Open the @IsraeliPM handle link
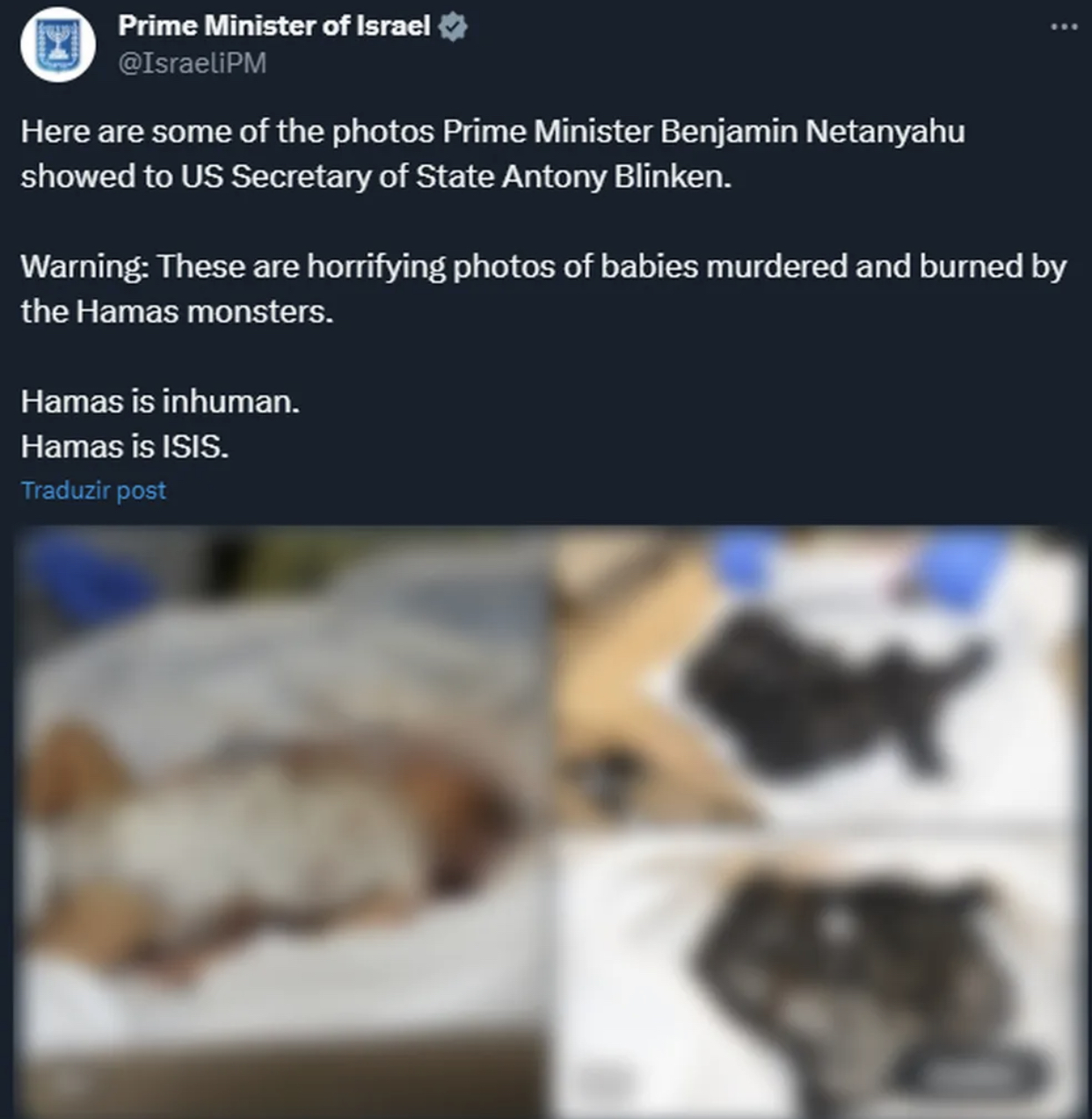Screen dimensions: 1092x1119 (192, 63)
